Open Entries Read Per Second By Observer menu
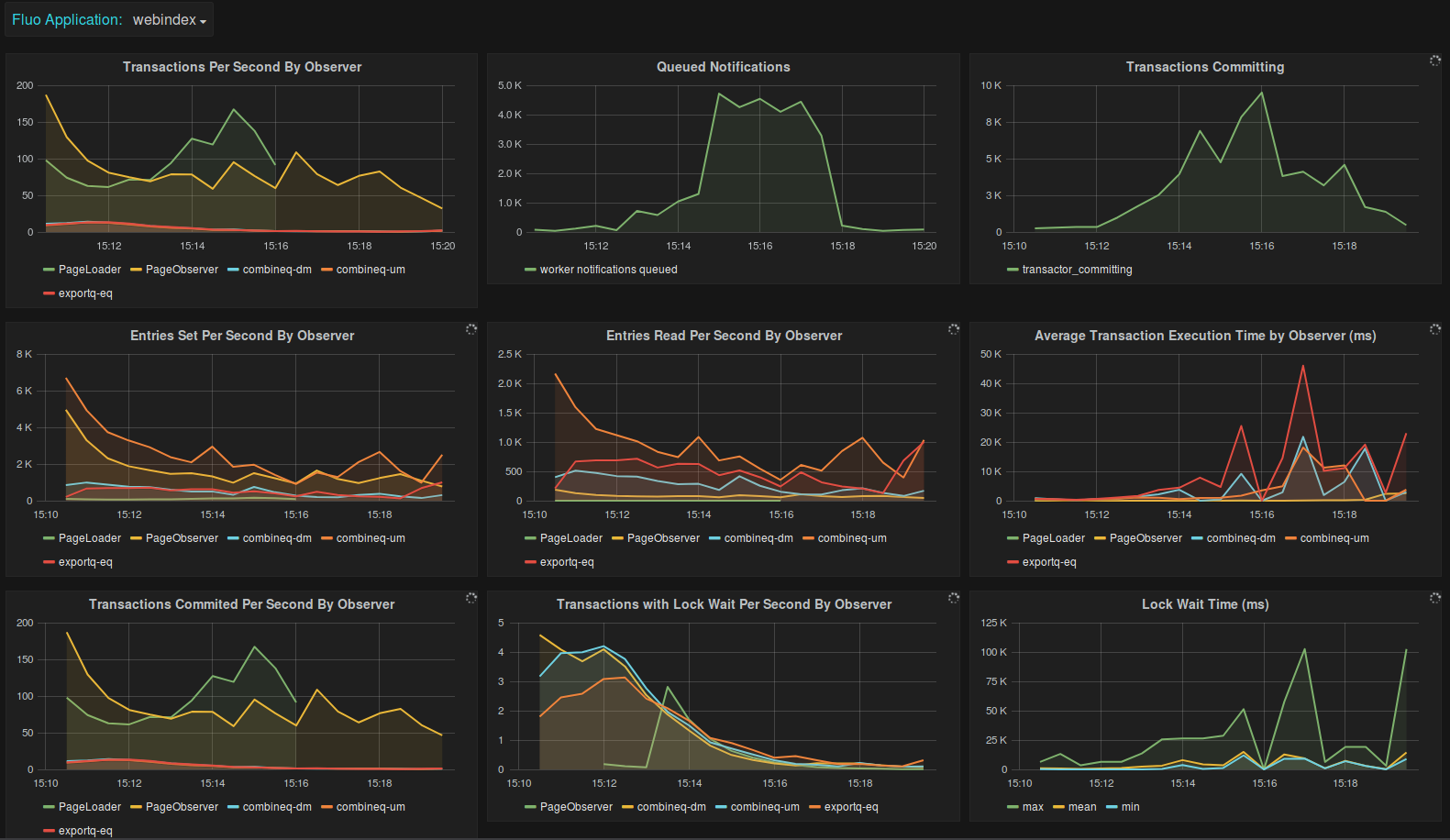The image size is (1450, 840). click(x=723, y=336)
